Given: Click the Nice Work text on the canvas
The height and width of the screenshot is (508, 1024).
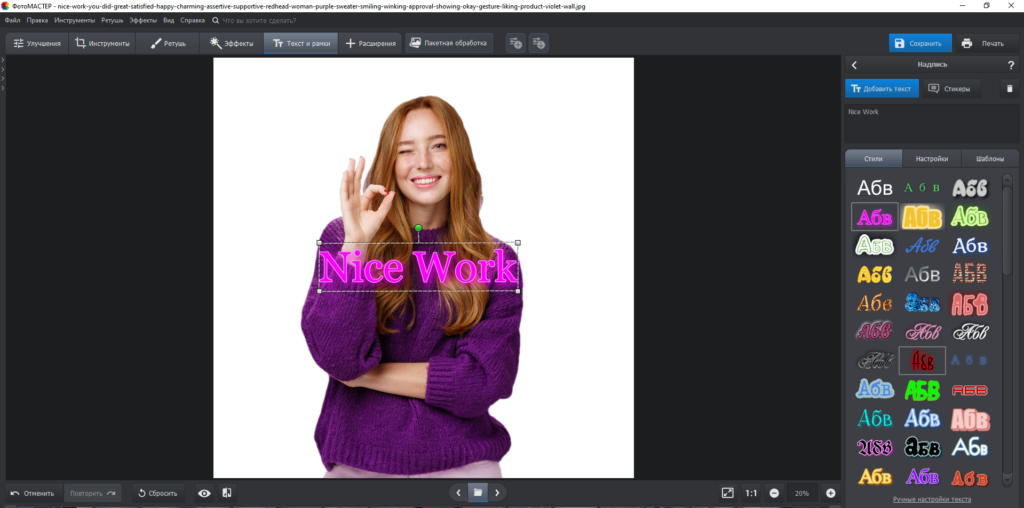Looking at the screenshot, I should [x=418, y=267].
